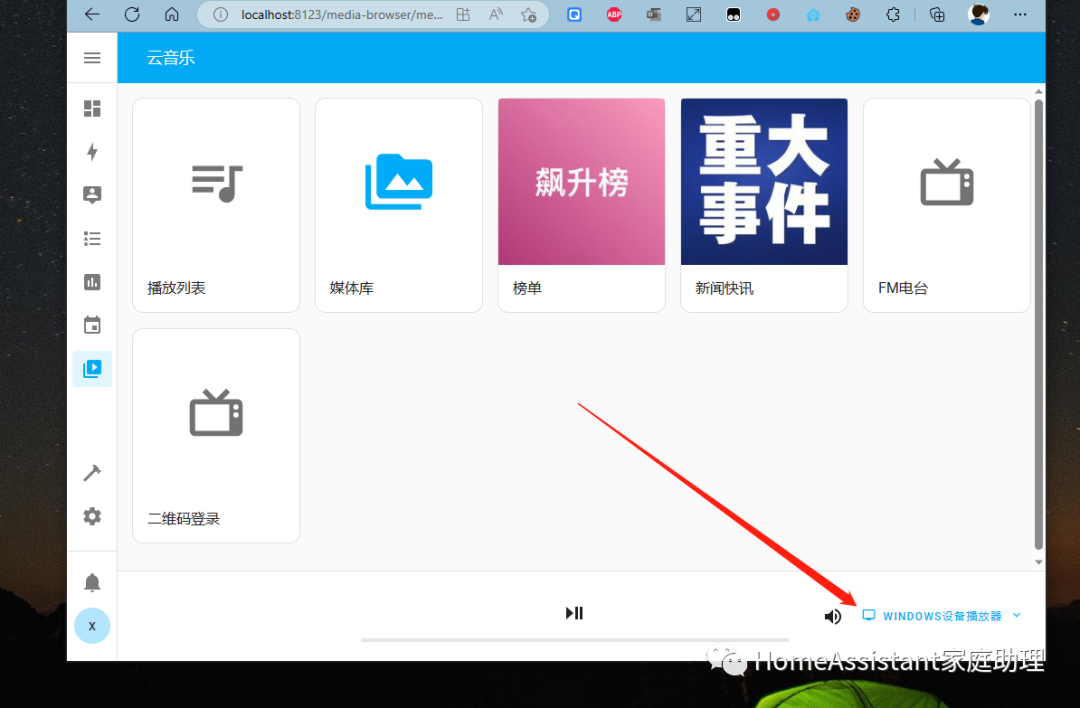Open the browser profile avatar
The height and width of the screenshot is (708, 1080).
click(x=979, y=14)
